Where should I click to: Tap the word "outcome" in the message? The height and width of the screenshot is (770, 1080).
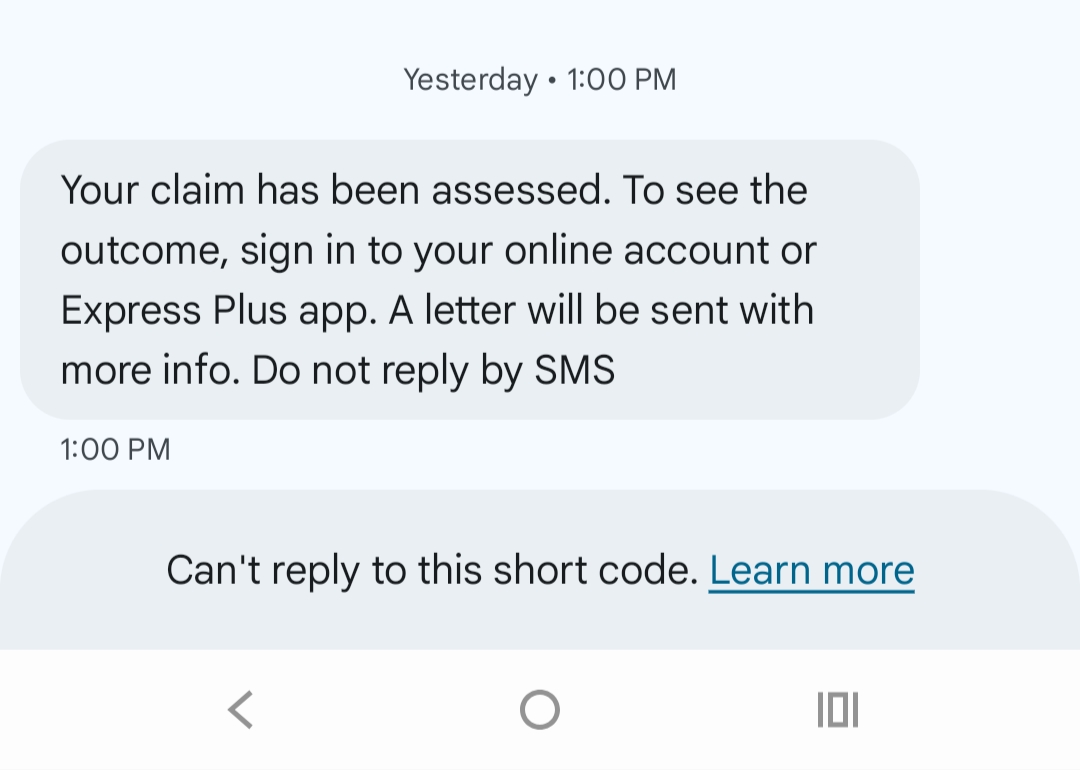click(x=139, y=250)
